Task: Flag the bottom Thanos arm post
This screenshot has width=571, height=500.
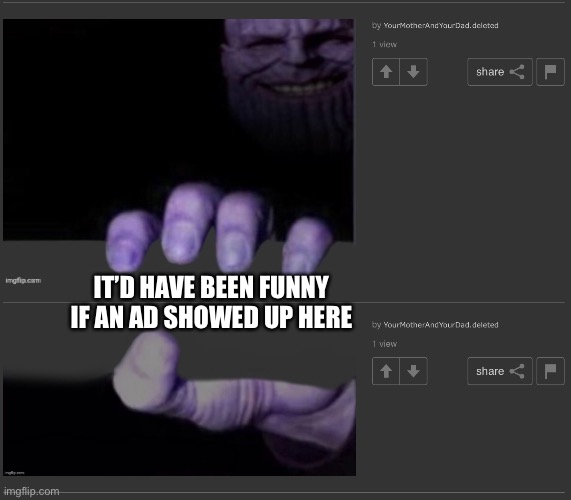Action: pyautogui.click(x=550, y=371)
